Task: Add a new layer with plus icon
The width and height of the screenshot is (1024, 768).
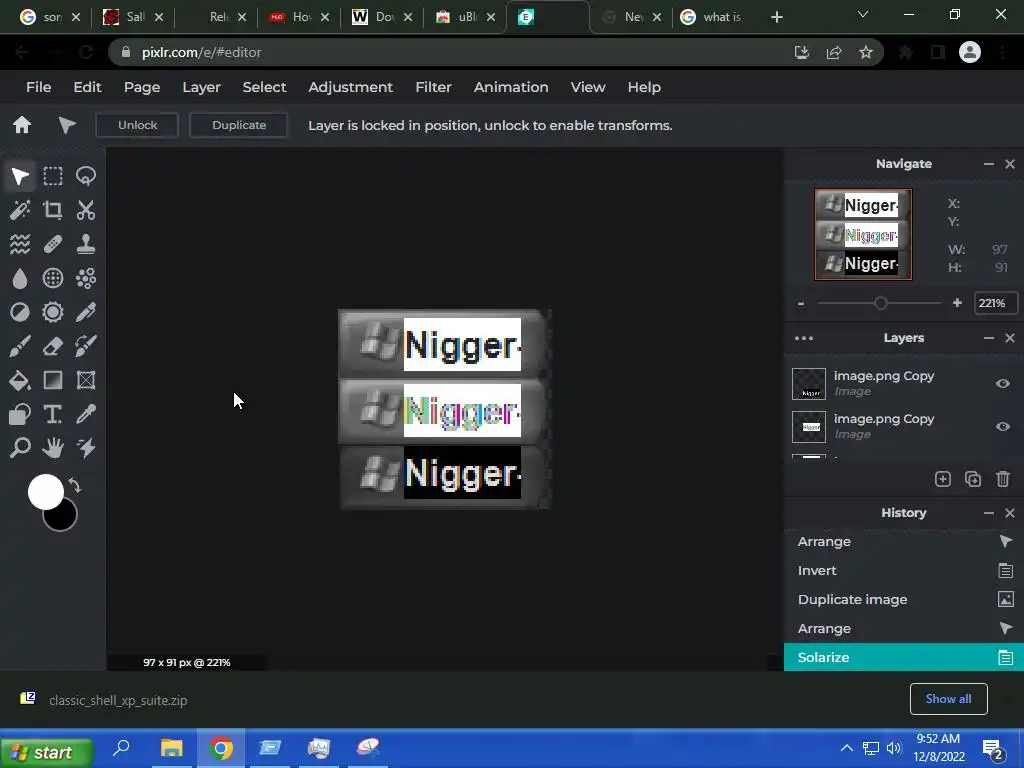Action: point(942,479)
